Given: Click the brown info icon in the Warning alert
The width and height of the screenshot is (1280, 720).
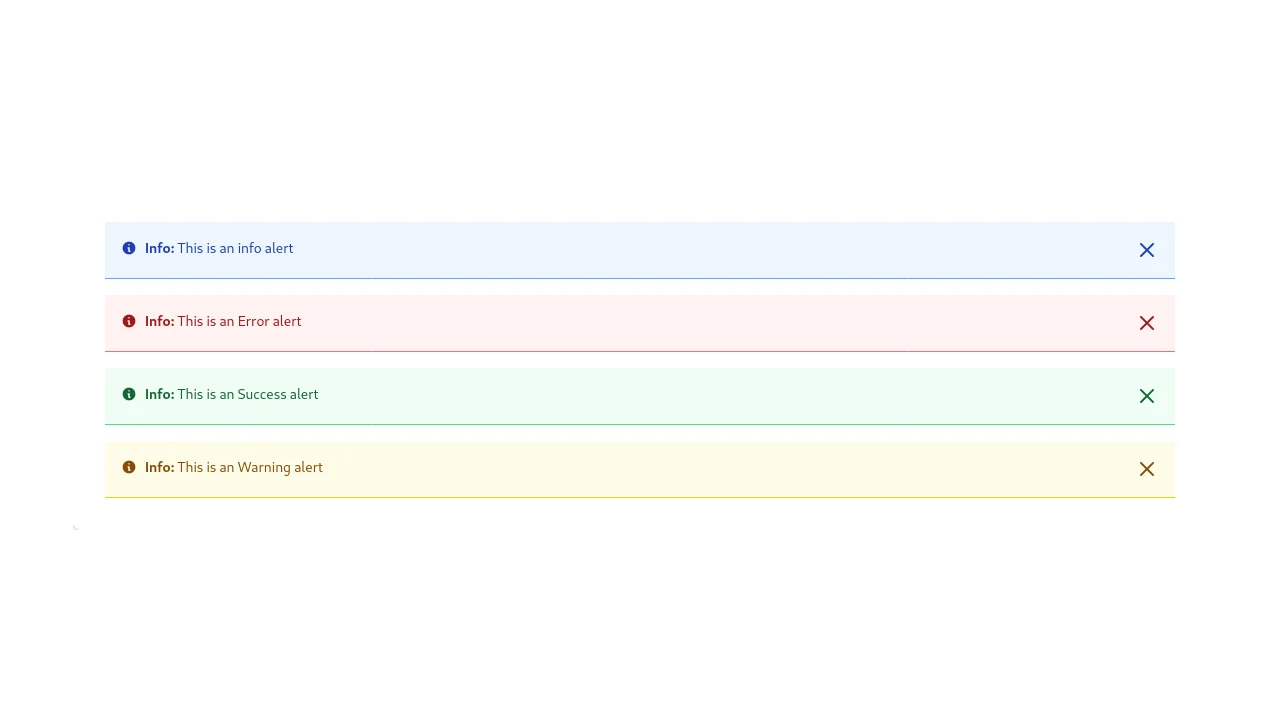Looking at the screenshot, I should tap(129, 467).
